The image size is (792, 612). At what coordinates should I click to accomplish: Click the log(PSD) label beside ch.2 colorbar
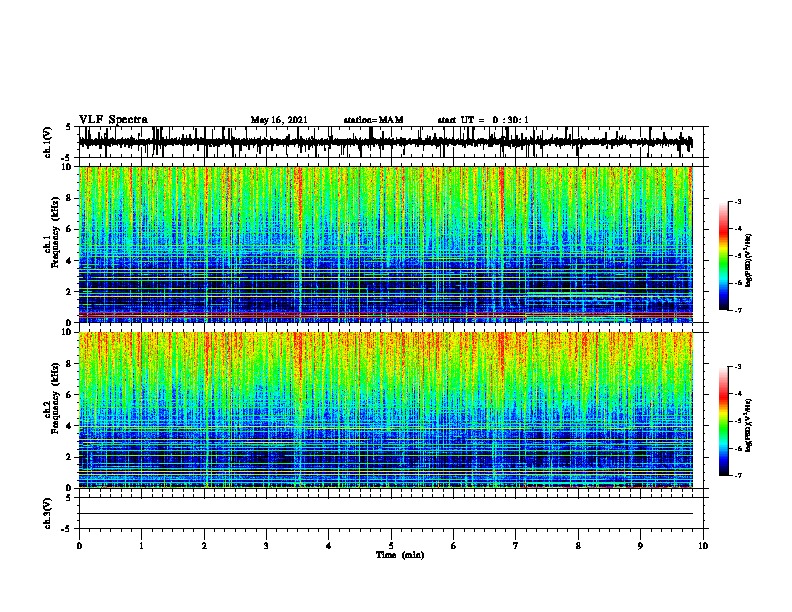coord(748,426)
